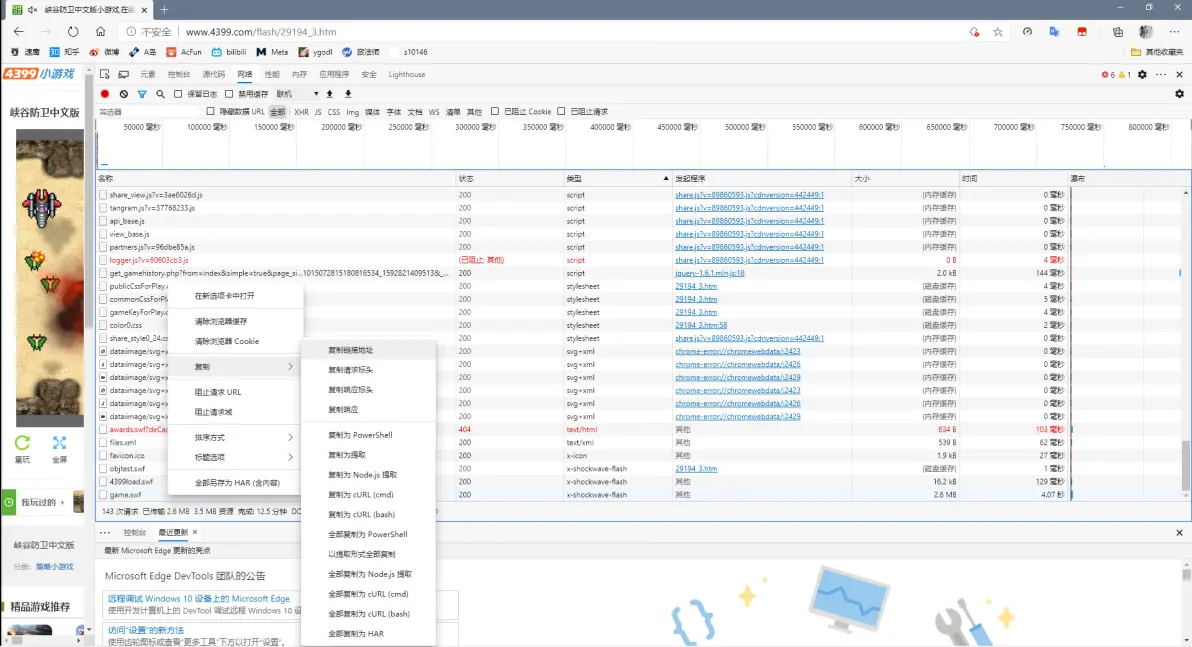Open the 访问"设置"的新方法 link
The height and width of the screenshot is (647, 1192).
coord(145,630)
